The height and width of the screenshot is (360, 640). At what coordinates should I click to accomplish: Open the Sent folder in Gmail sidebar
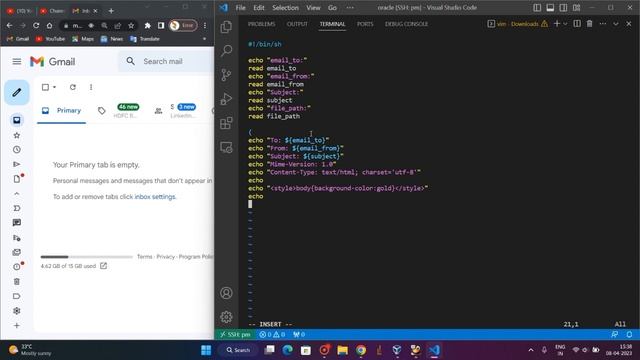click(17, 164)
